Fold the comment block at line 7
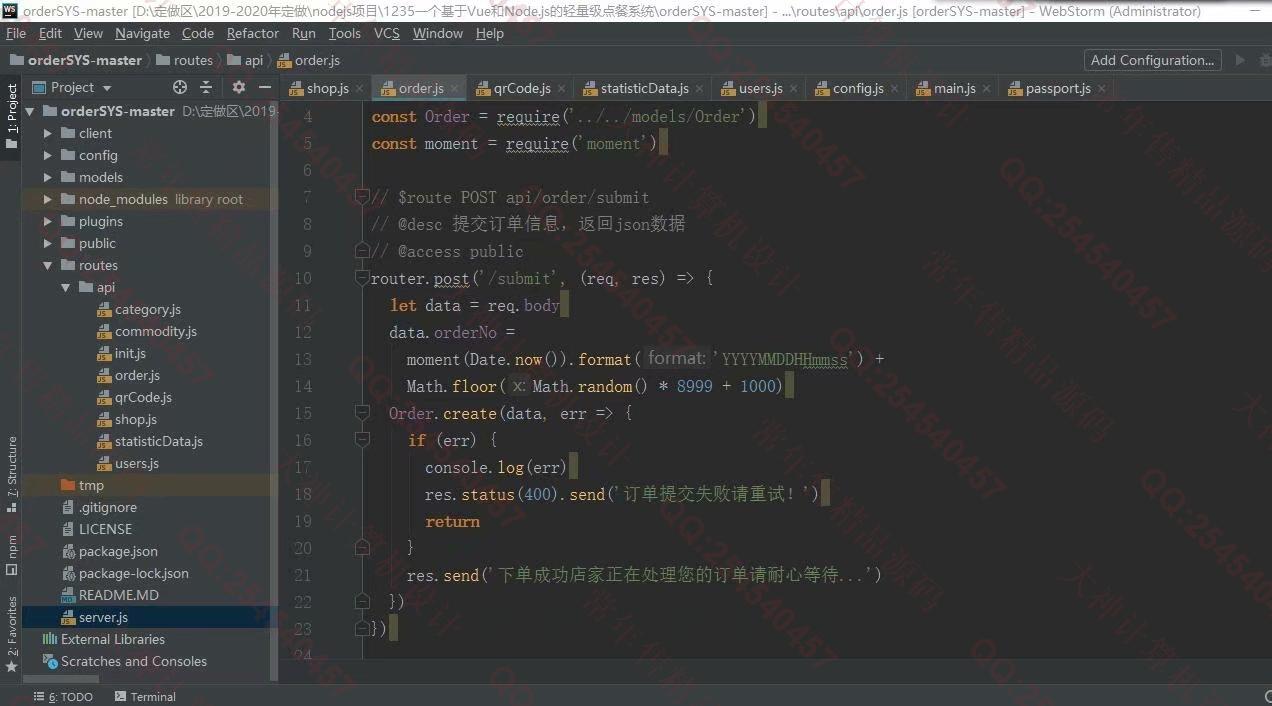Image resolution: width=1272 pixels, height=706 pixels. [363, 197]
